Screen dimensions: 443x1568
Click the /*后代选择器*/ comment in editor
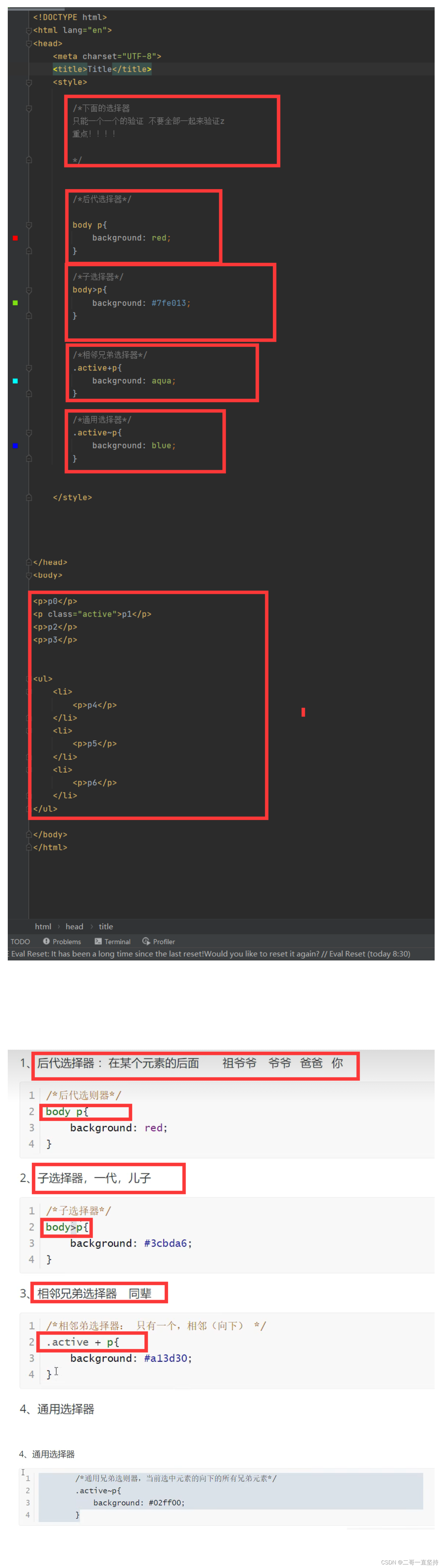102,199
